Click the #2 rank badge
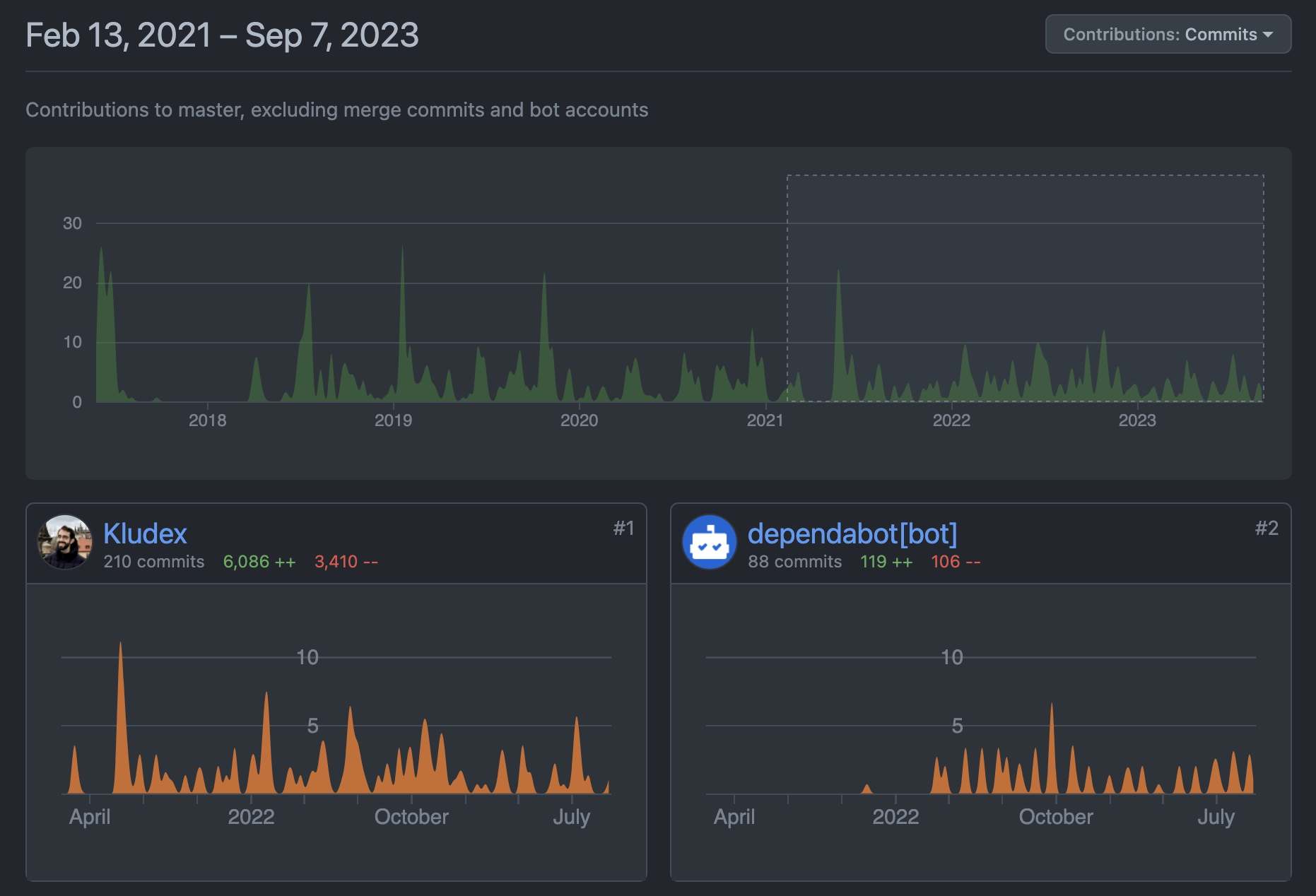The height and width of the screenshot is (896, 1316). coord(1266,528)
